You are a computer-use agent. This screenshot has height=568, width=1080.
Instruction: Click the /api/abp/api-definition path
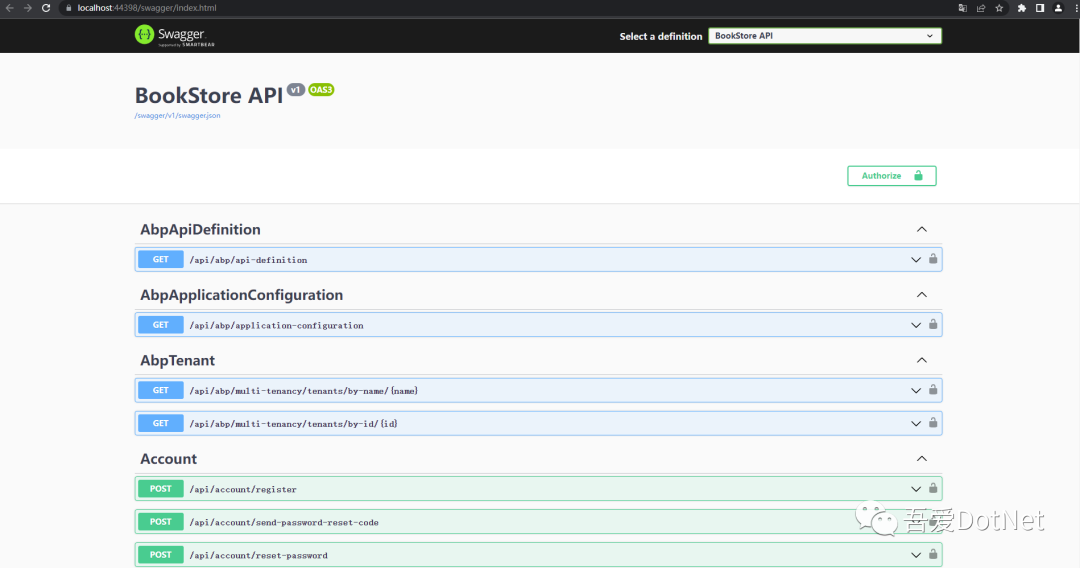click(x=249, y=260)
